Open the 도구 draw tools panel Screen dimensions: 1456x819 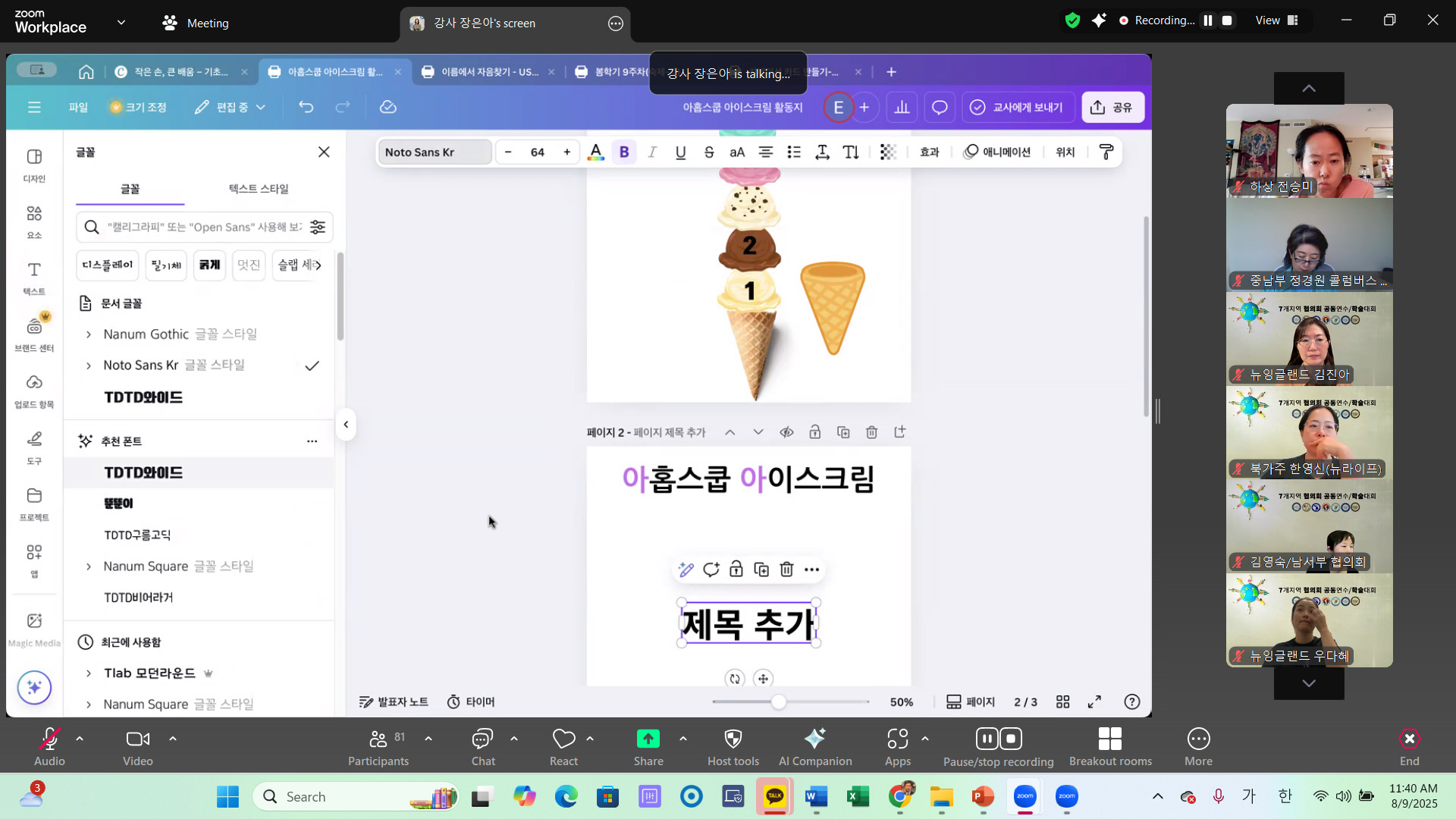(34, 448)
